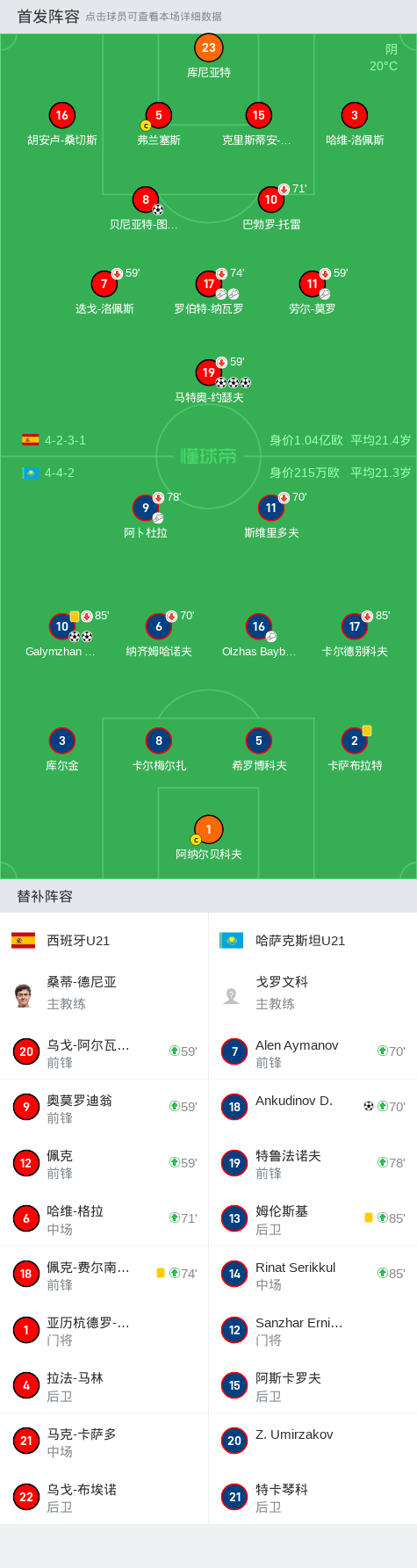Select substitute 18 Ankudinov D. entry
417x1568 pixels.
coord(313,1107)
